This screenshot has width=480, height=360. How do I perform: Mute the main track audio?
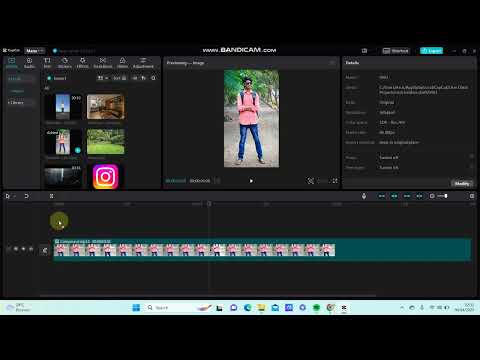tap(31, 249)
